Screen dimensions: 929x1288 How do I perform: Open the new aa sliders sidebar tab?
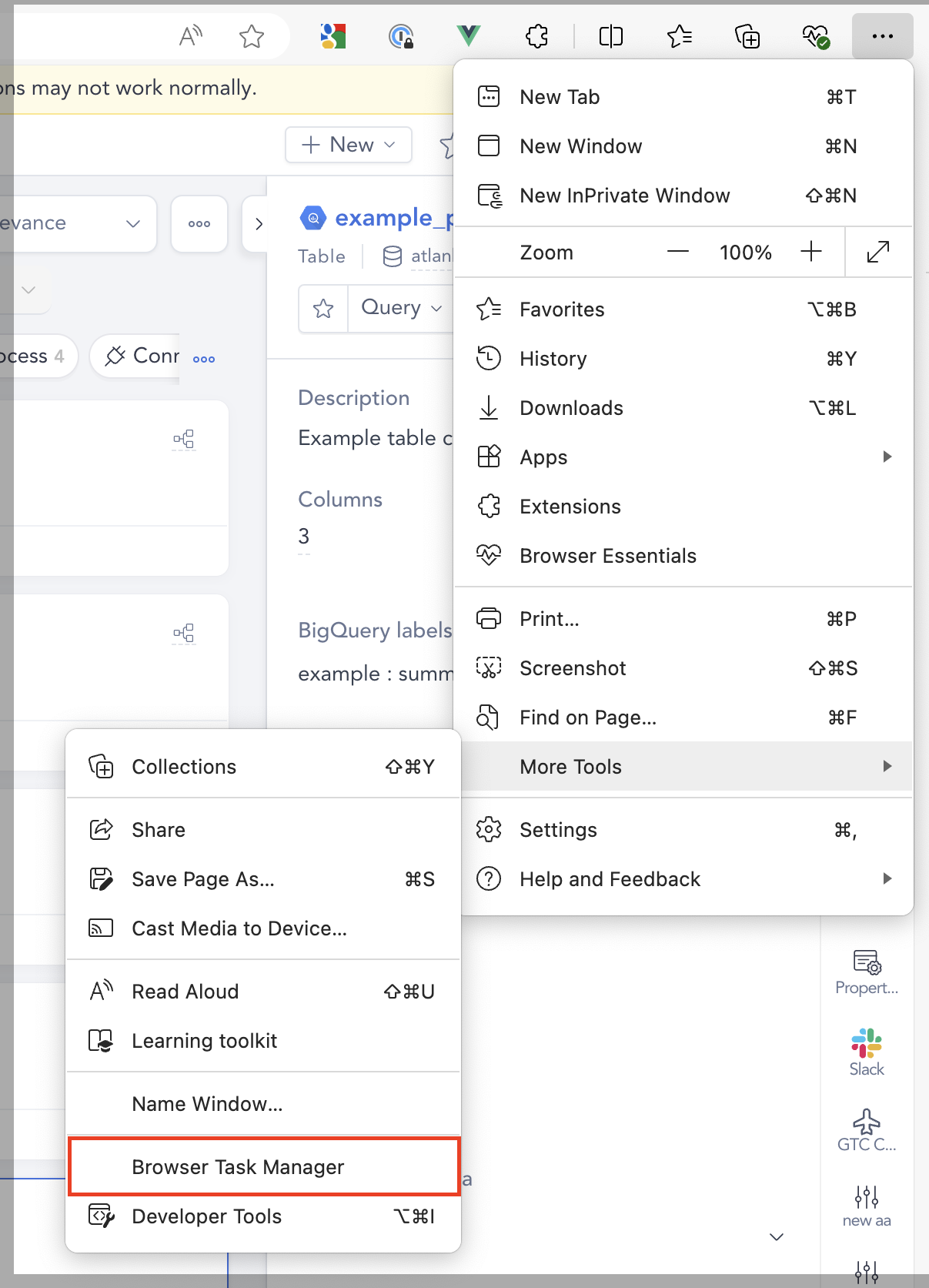867,1206
